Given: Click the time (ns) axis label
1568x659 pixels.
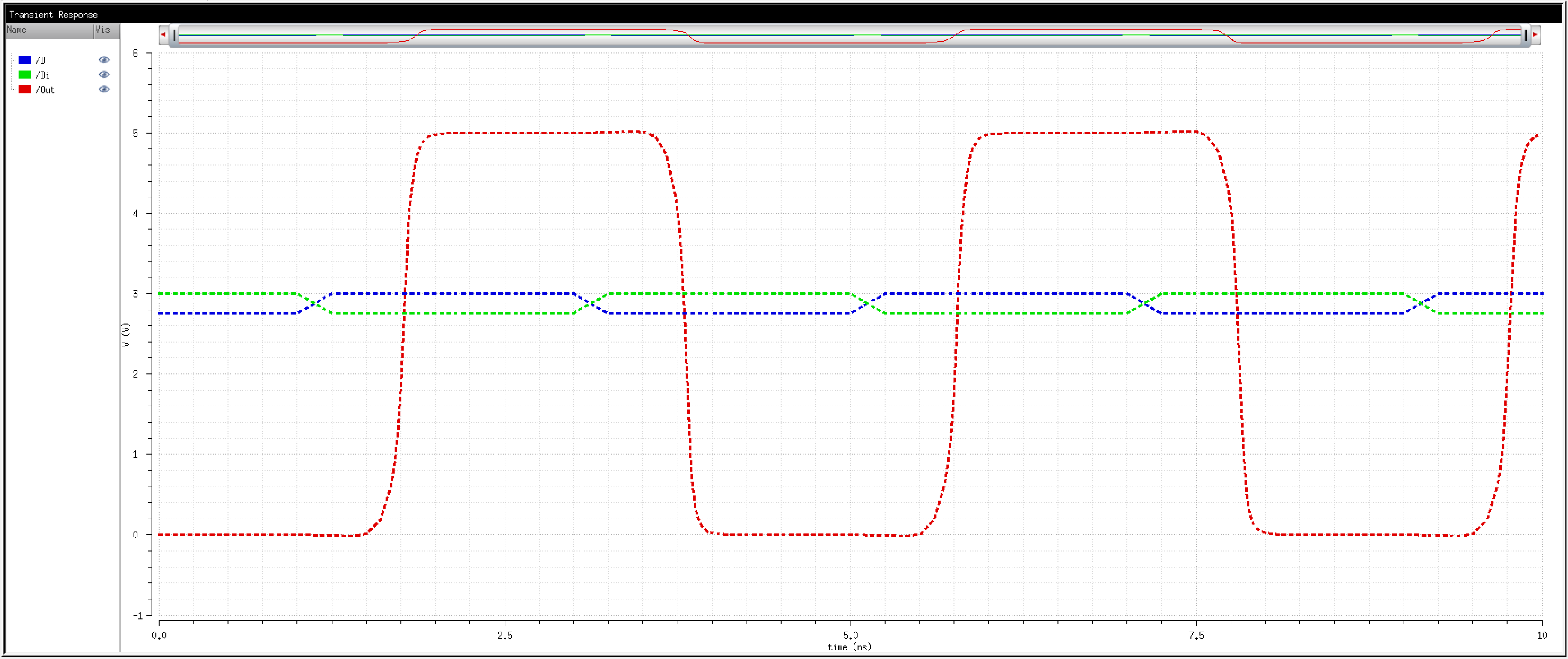Looking at the screenshot, I should pos(849,647).
